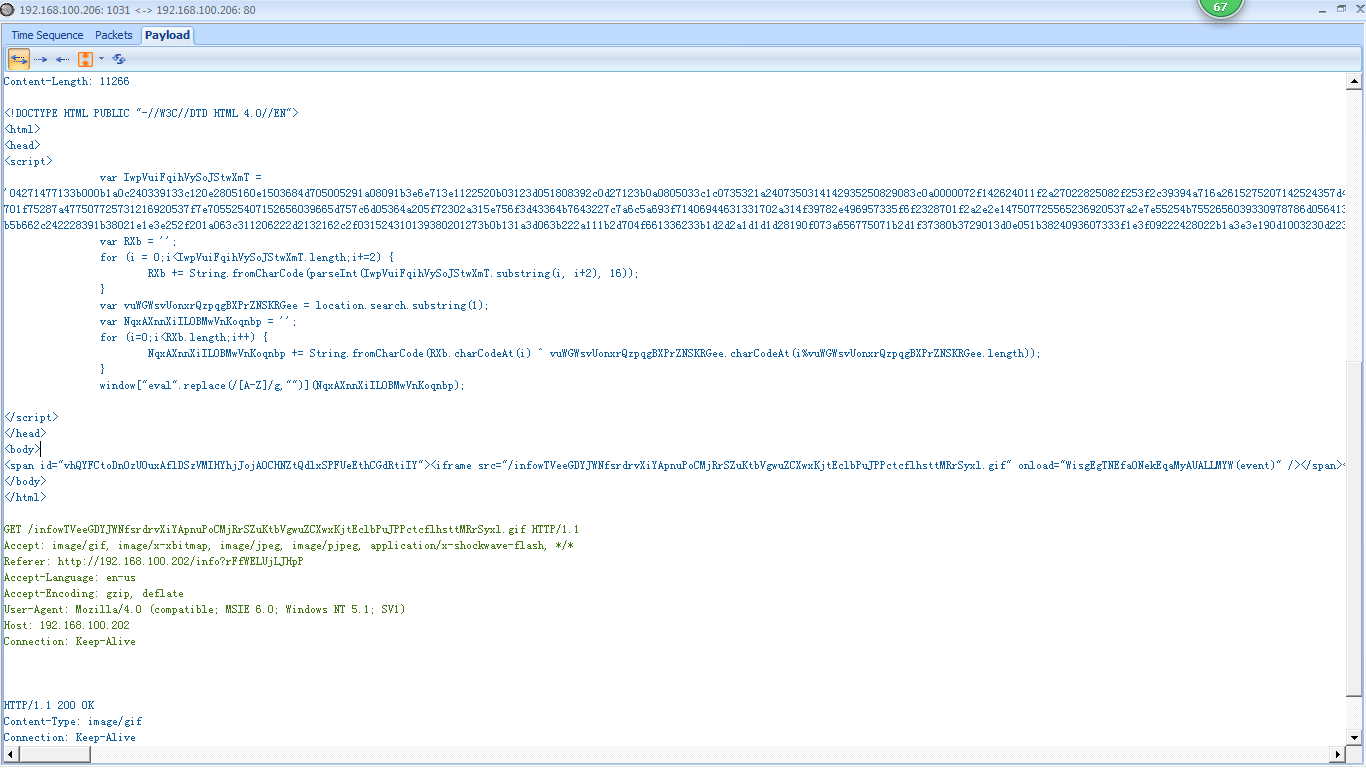
Task: Click the Accept-Language: en-us line
Action: [x=69, y=577]
